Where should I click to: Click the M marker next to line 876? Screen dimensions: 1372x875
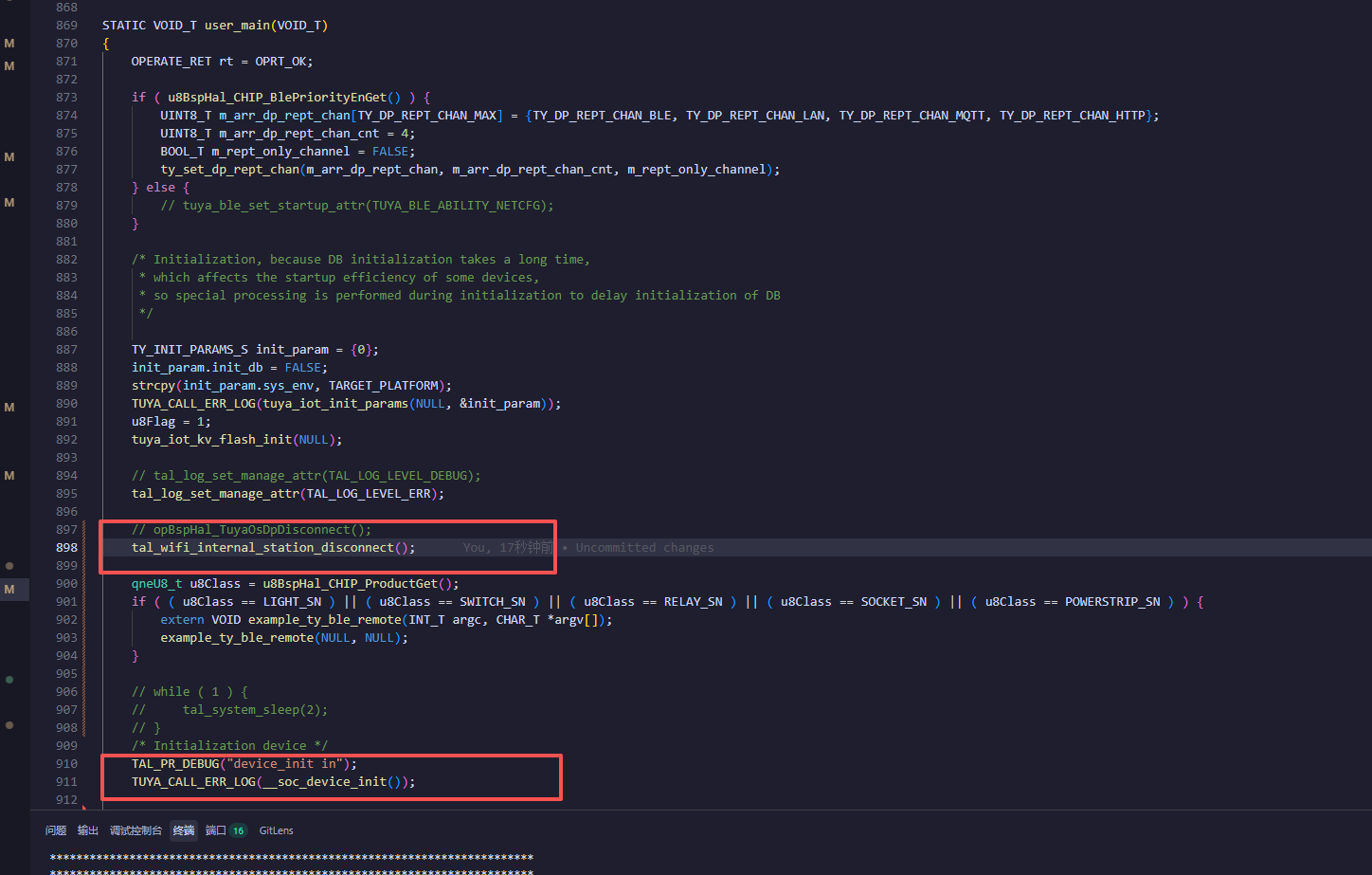click(9, 156)
